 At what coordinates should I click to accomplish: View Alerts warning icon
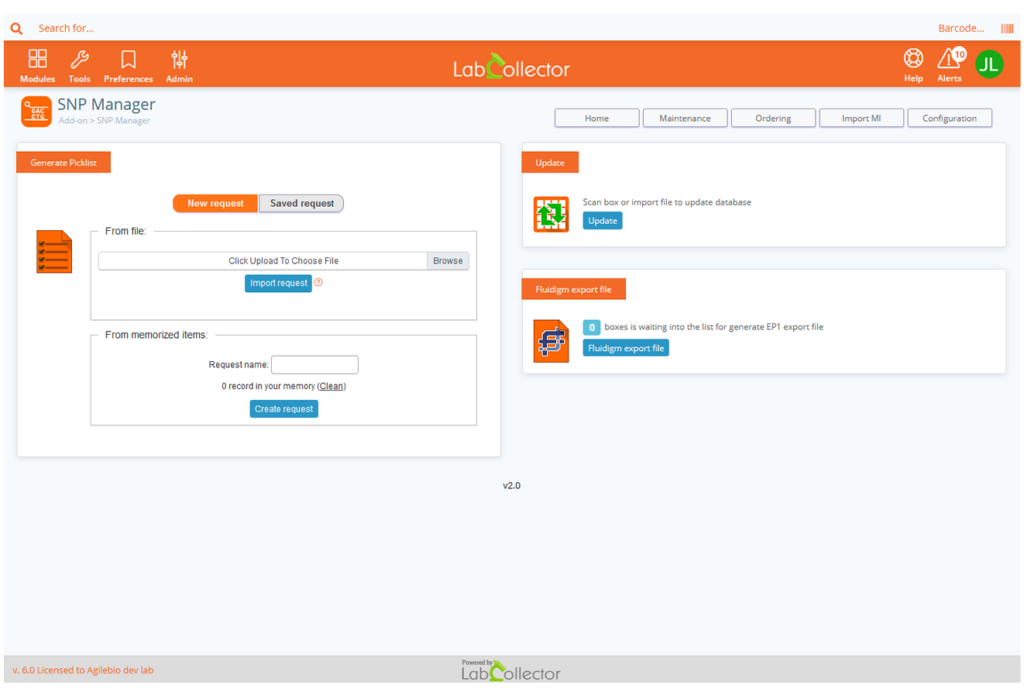click(x=948, y=59)
